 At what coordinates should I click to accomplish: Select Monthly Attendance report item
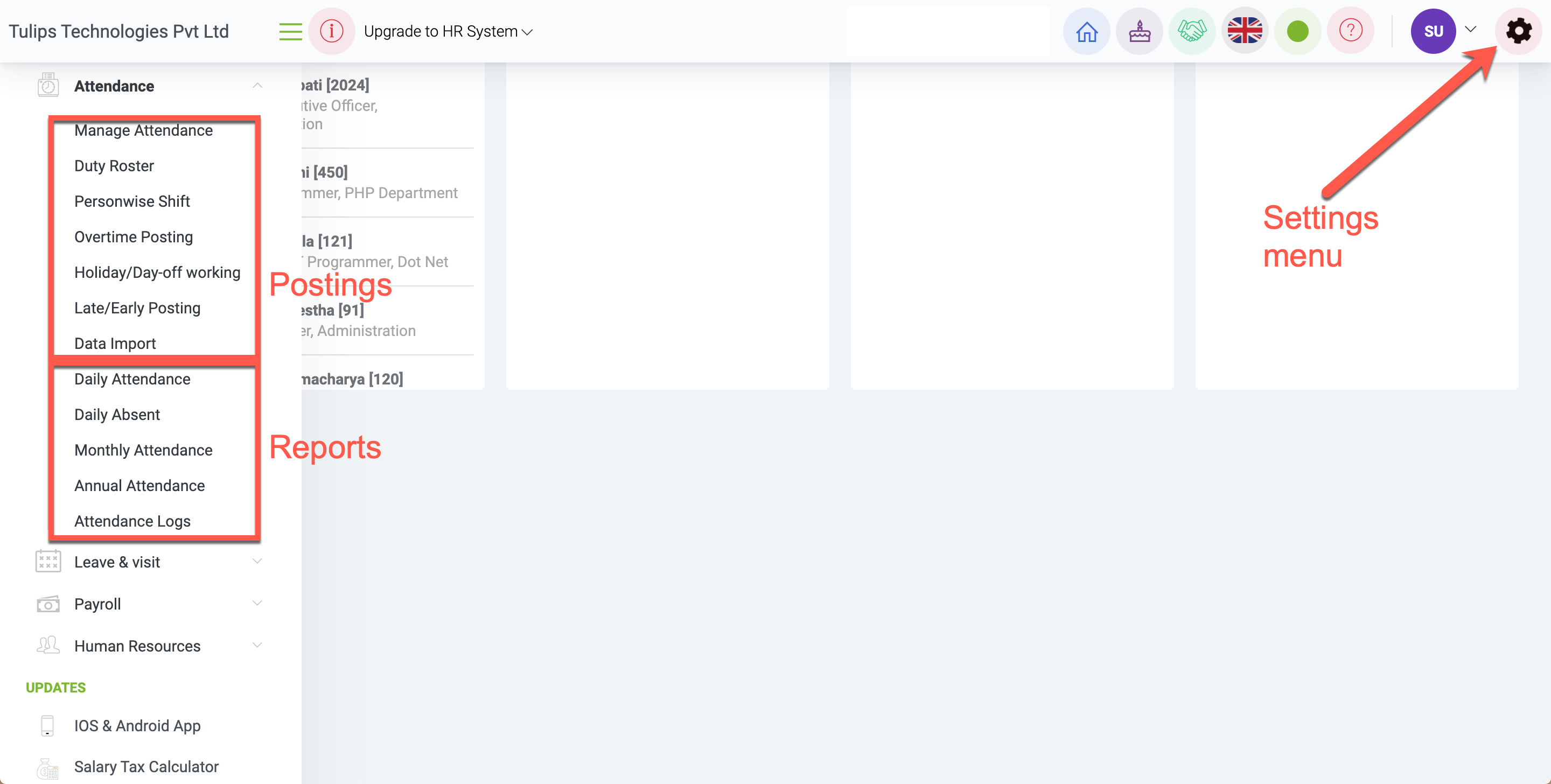[x=143, y=450]
